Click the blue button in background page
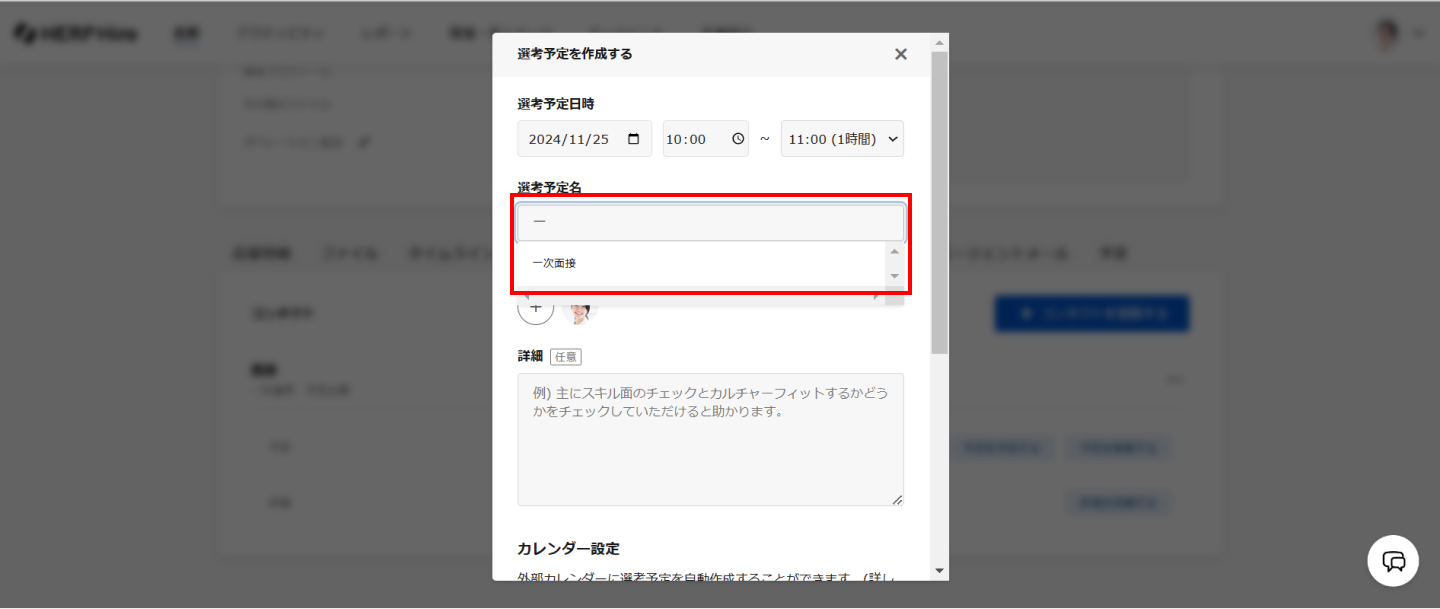The image size is (1440, 609). tap(1092, 314)
